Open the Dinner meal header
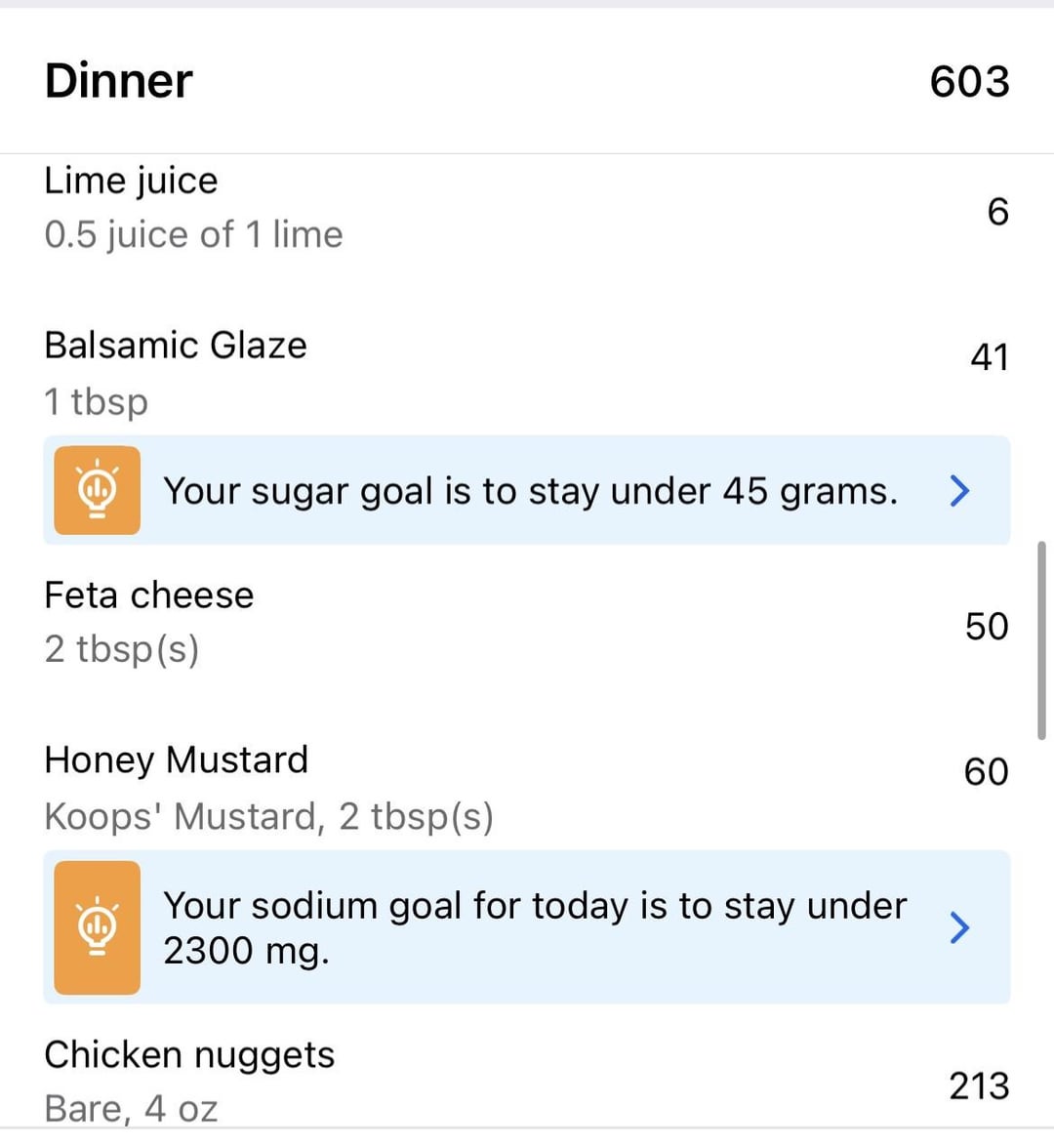1054x1148 pixels. (119, 81)
